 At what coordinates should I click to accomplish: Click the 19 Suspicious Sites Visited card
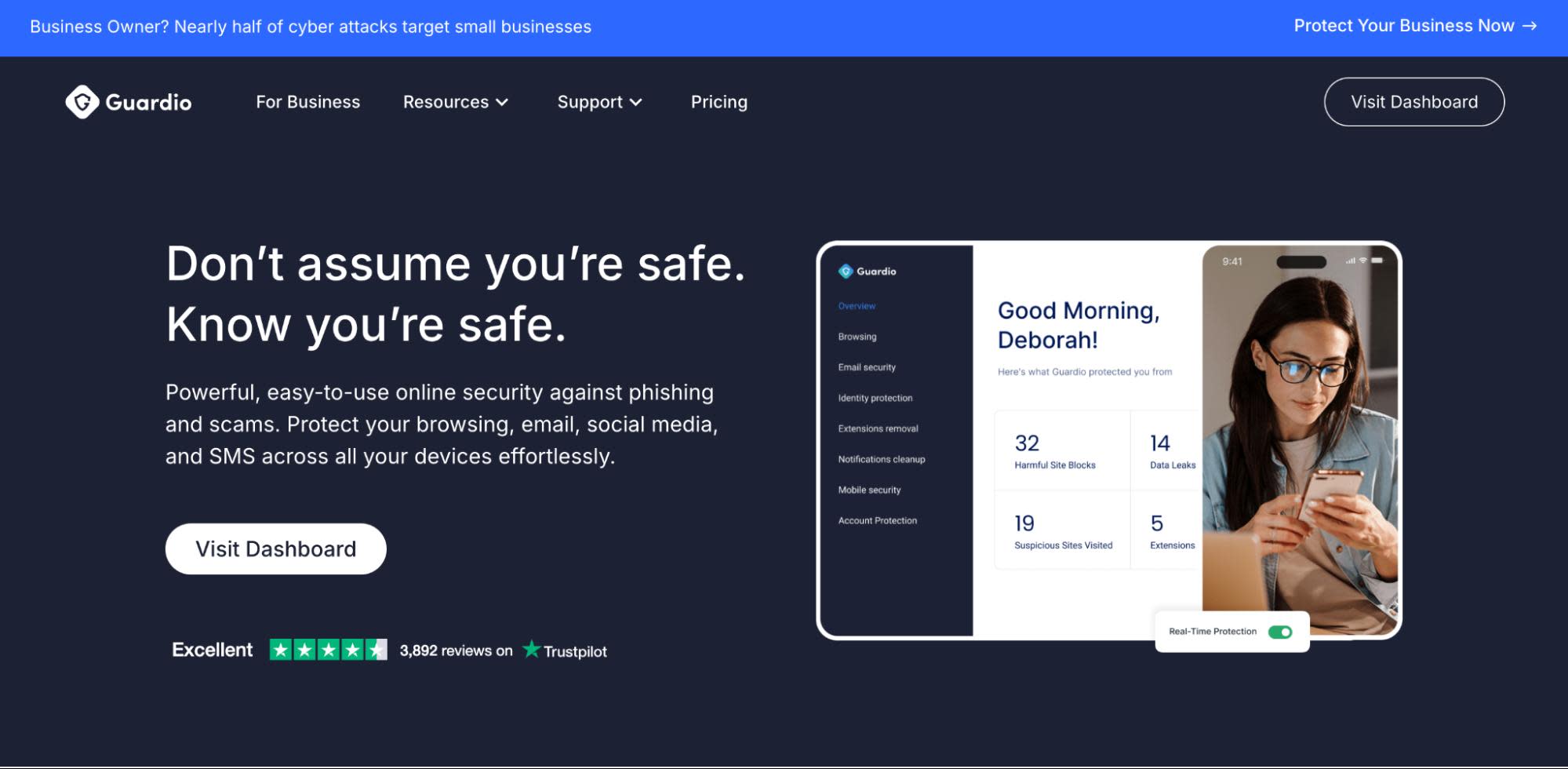point(1062,530)
